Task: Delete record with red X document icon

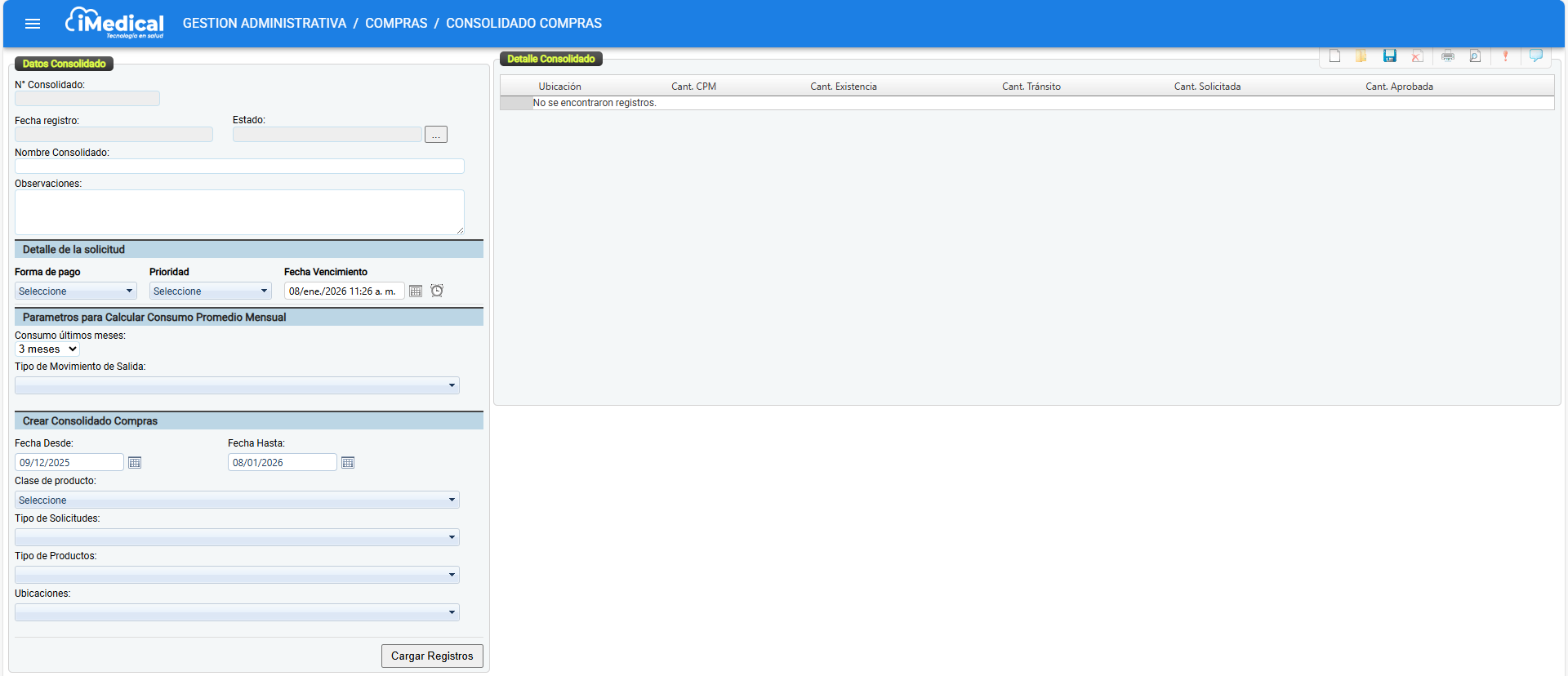Action: pos(1418,56)
